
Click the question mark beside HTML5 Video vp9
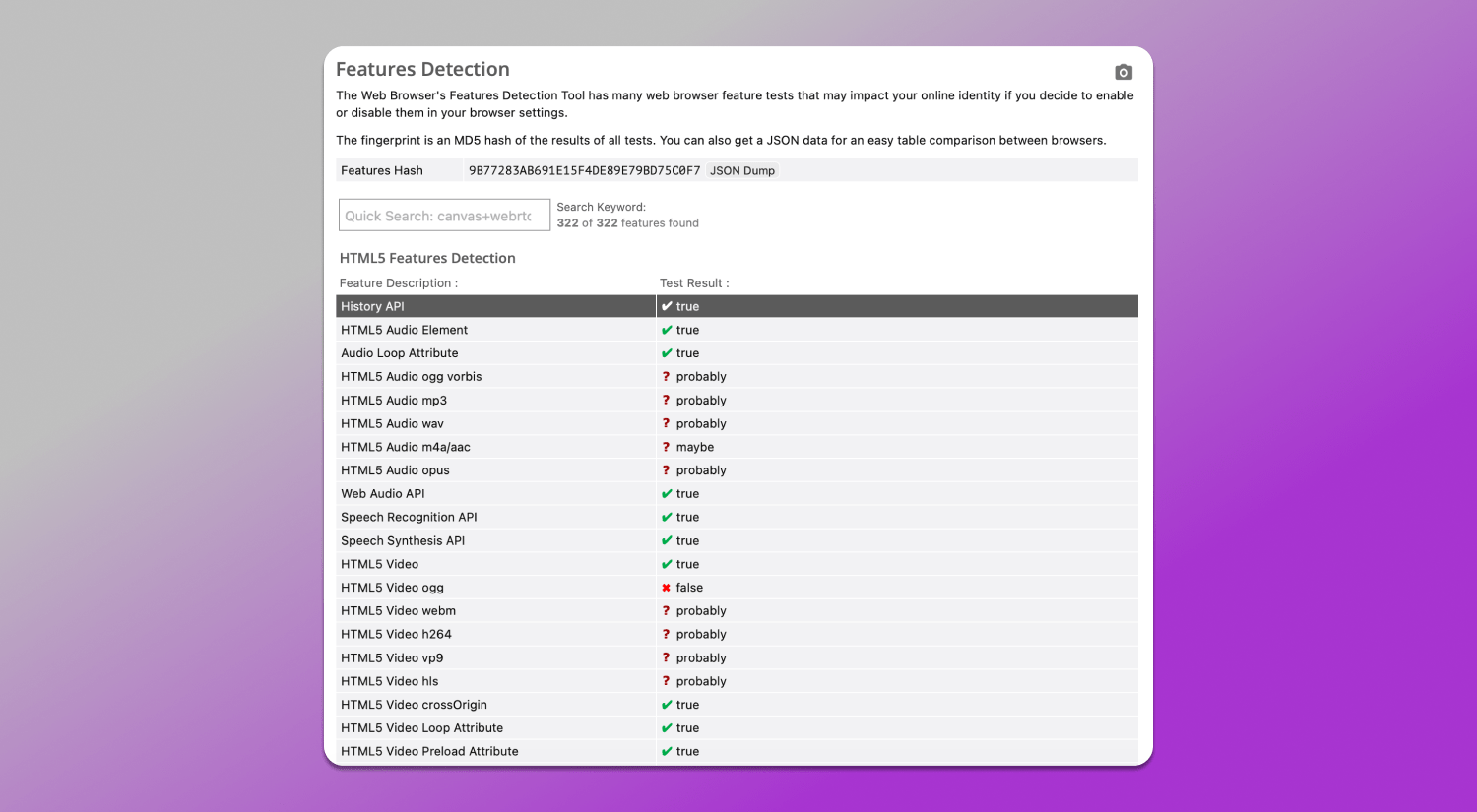669,657
